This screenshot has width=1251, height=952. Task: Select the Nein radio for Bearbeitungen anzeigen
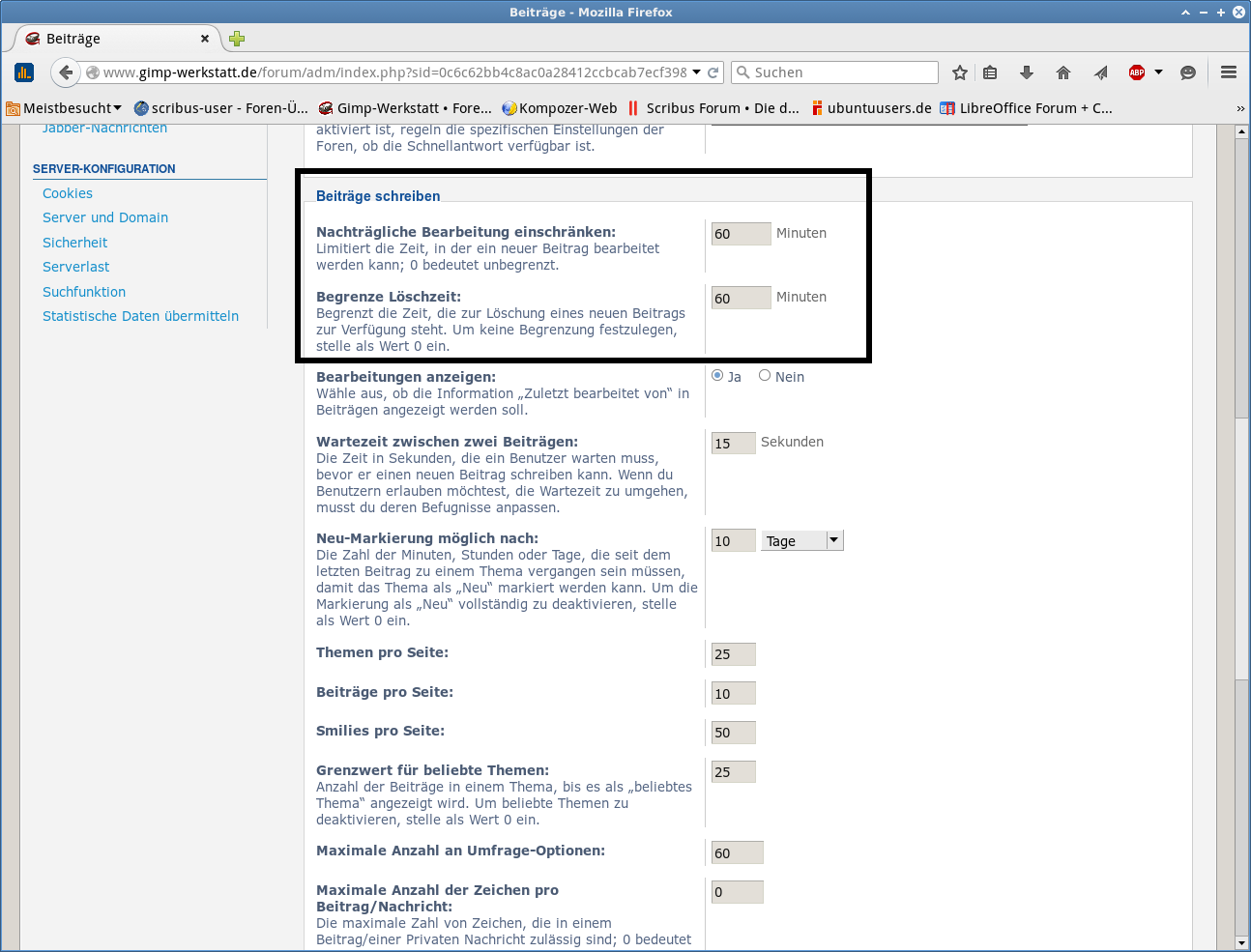coord(765,376)
